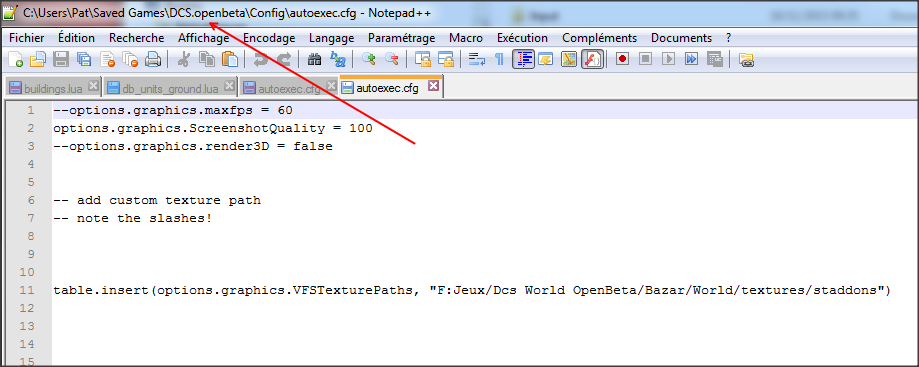Image resolution: width=919 pixels, height=367 pixels.
Task: Open the Macro menu
Action: [x=466, y=38]
